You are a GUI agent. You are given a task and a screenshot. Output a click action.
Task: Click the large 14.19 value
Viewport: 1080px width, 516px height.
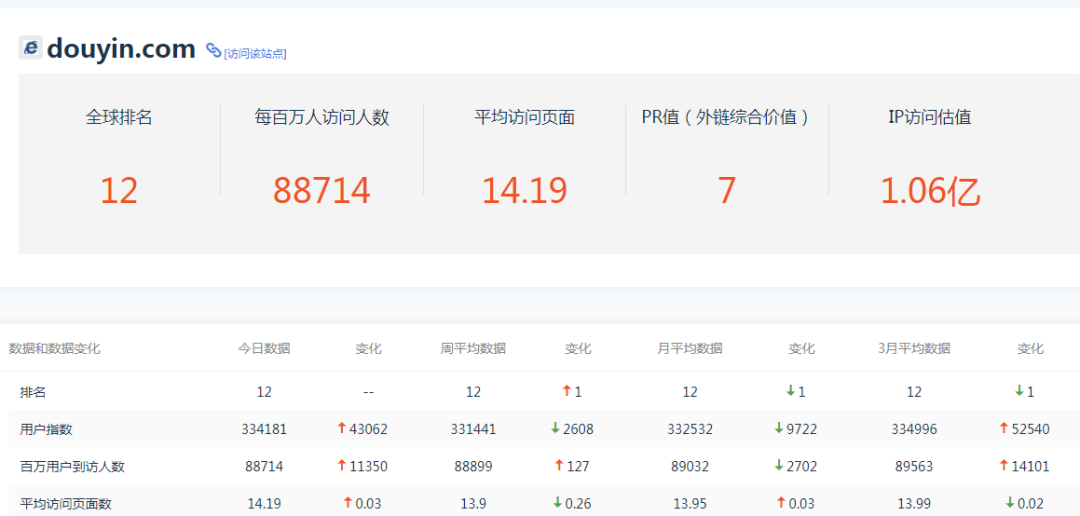click(524, 191)
